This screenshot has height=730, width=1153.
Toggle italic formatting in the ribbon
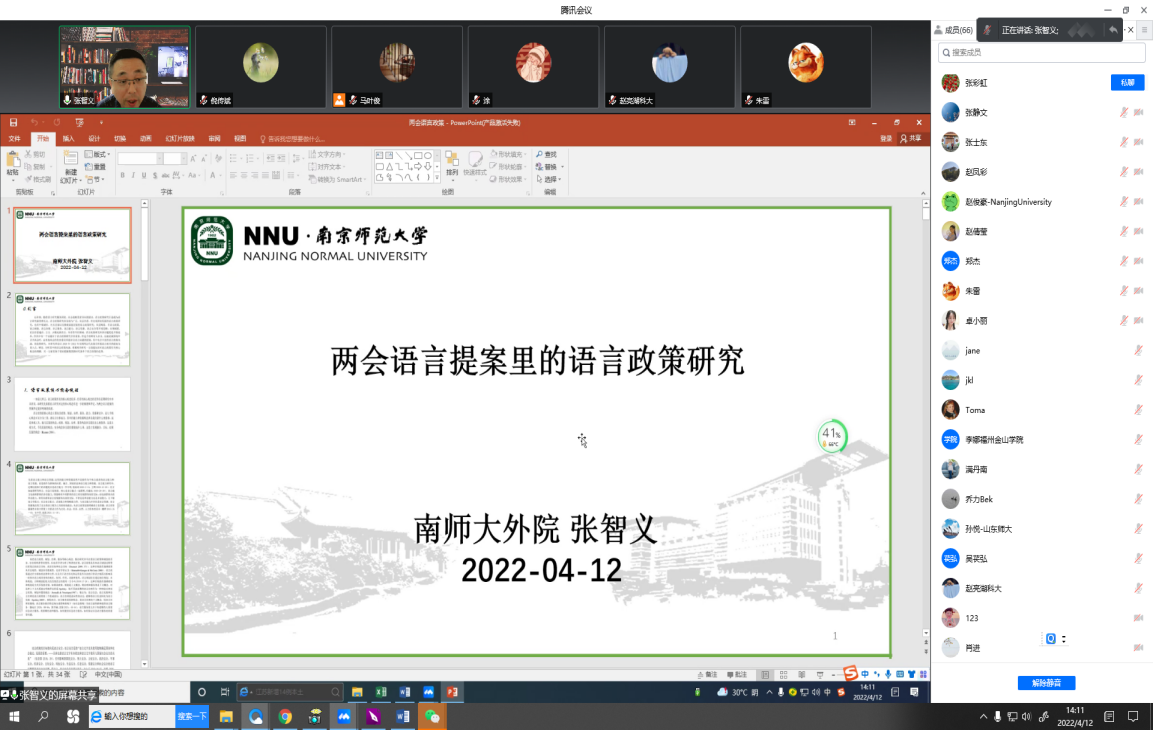pyautogui.click(x=133, y=176)
